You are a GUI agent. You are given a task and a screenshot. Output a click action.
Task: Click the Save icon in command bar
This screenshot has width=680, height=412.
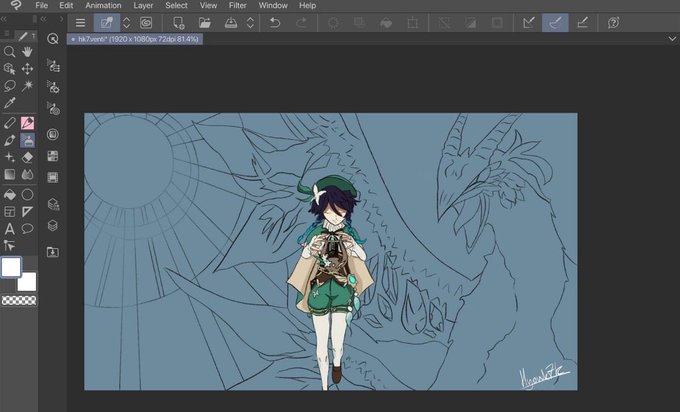231,23
